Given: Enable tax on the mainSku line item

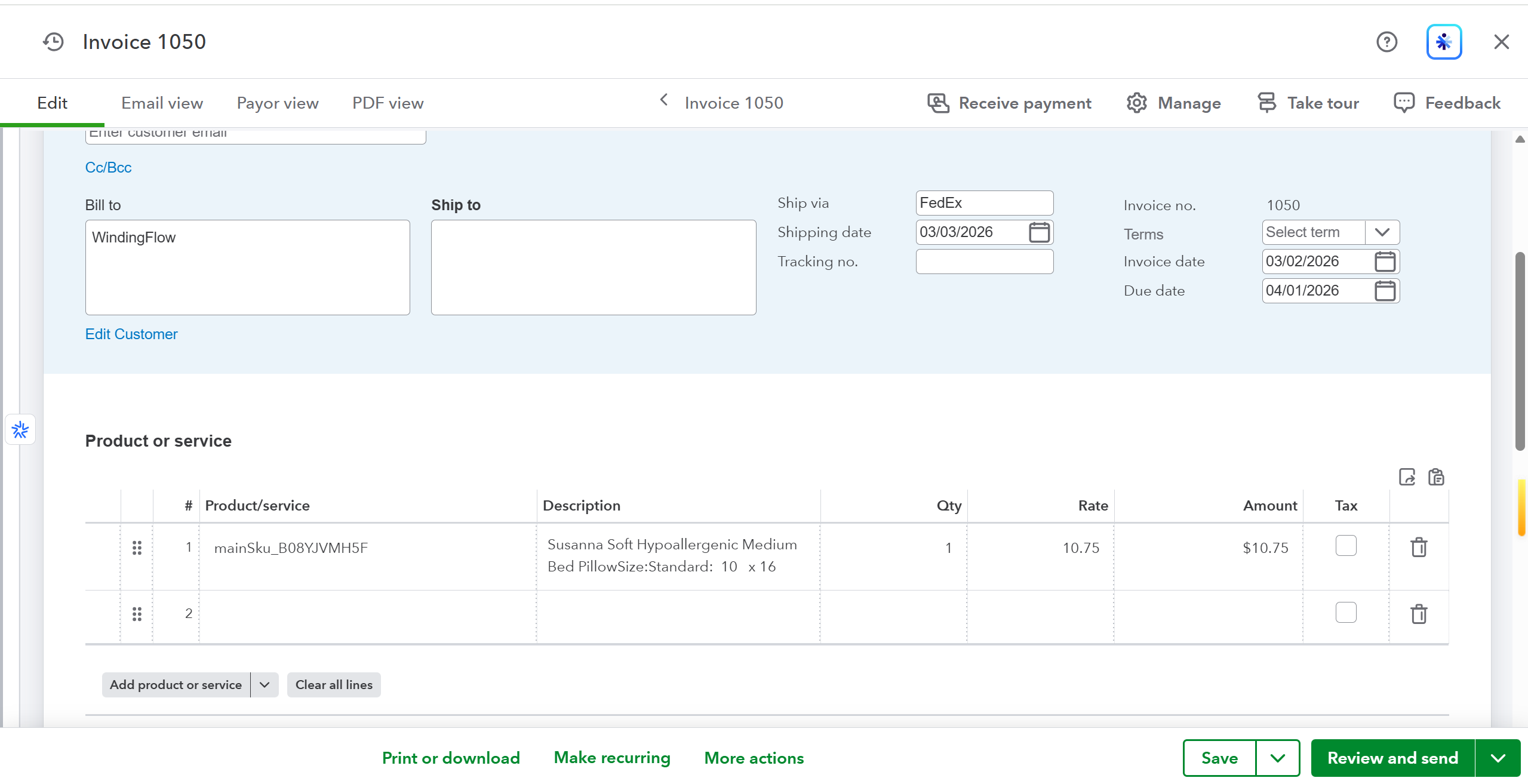Looking at the screenshot, I should [1345, 545].
